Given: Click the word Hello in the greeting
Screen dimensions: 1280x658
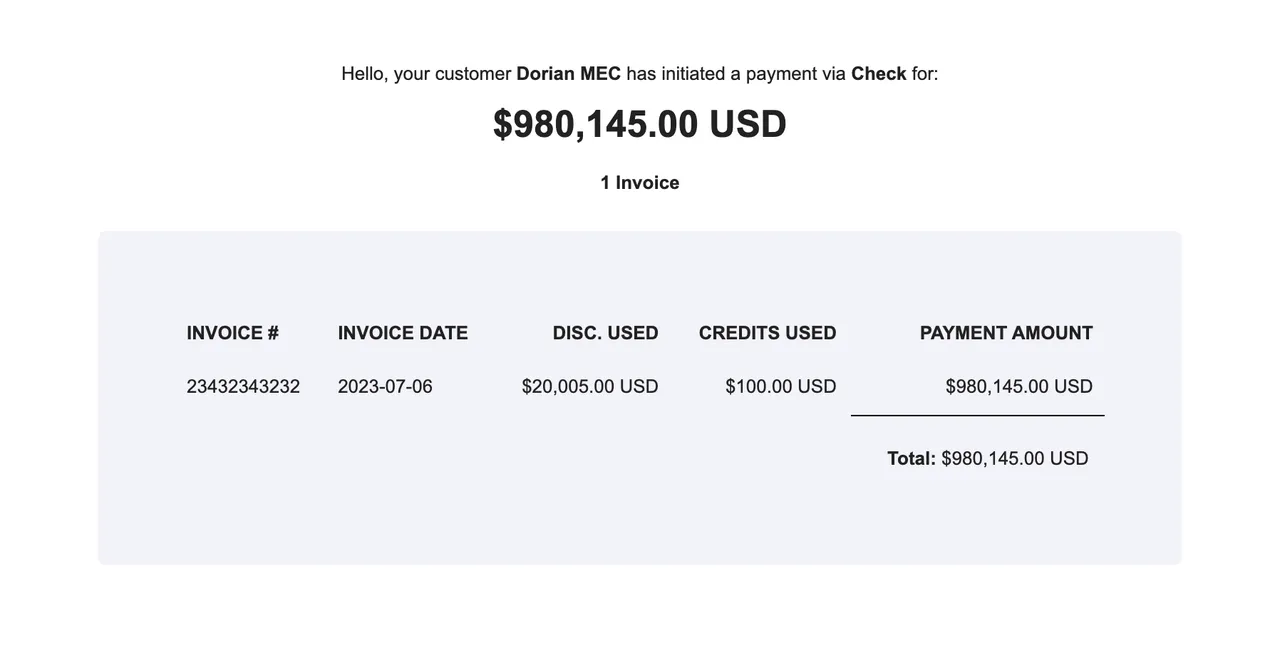Looking at the screenshot, I should (x=362, y=74).
